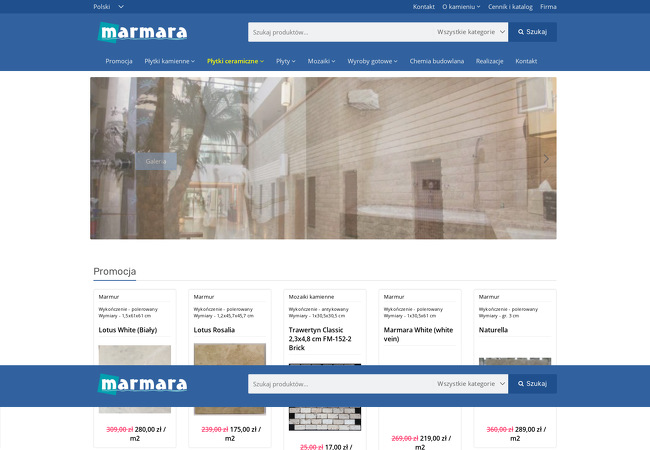Open Cennik i katalog link

(x=510, y=7)
